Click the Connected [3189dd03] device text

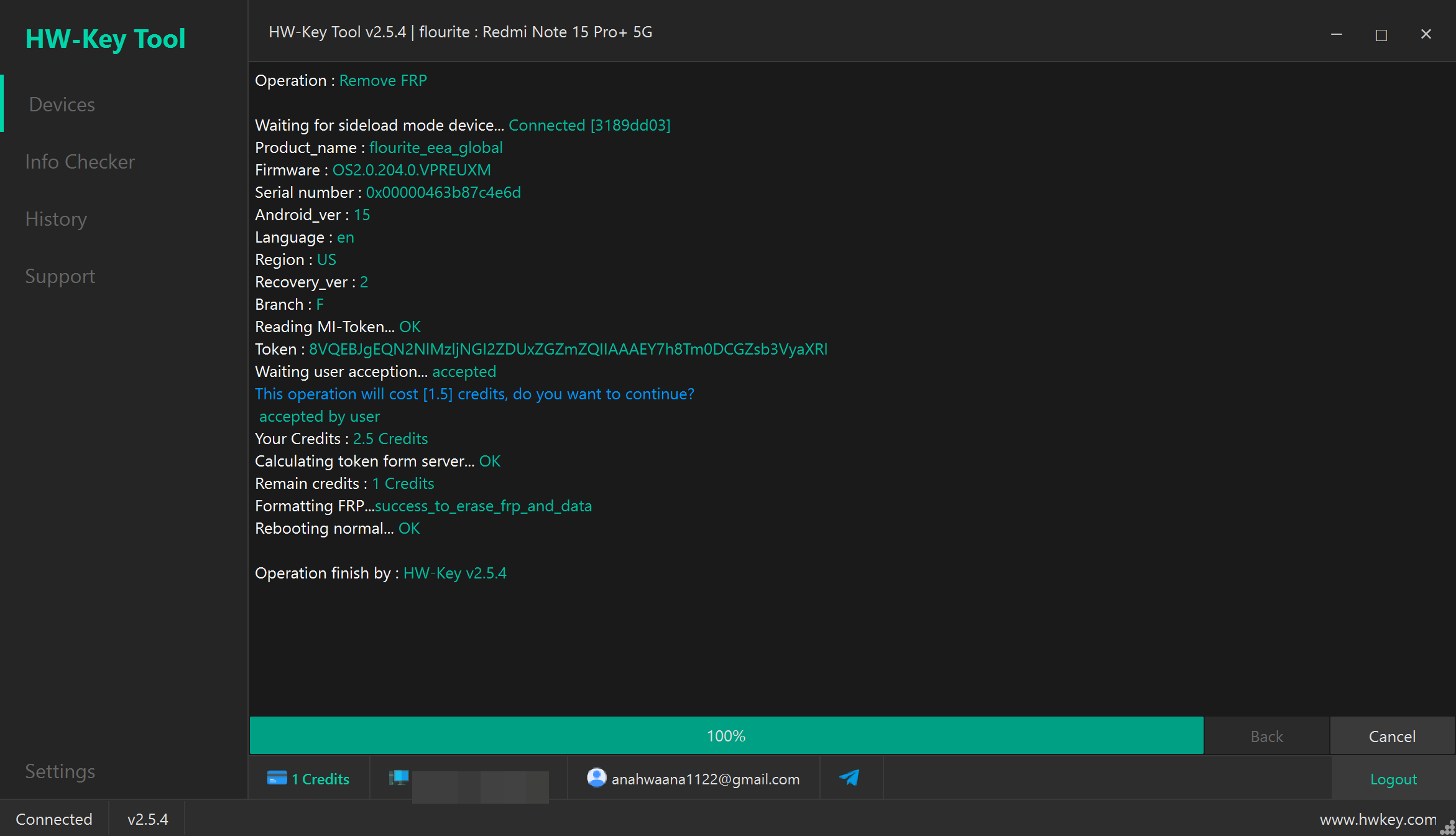[589, 125]
